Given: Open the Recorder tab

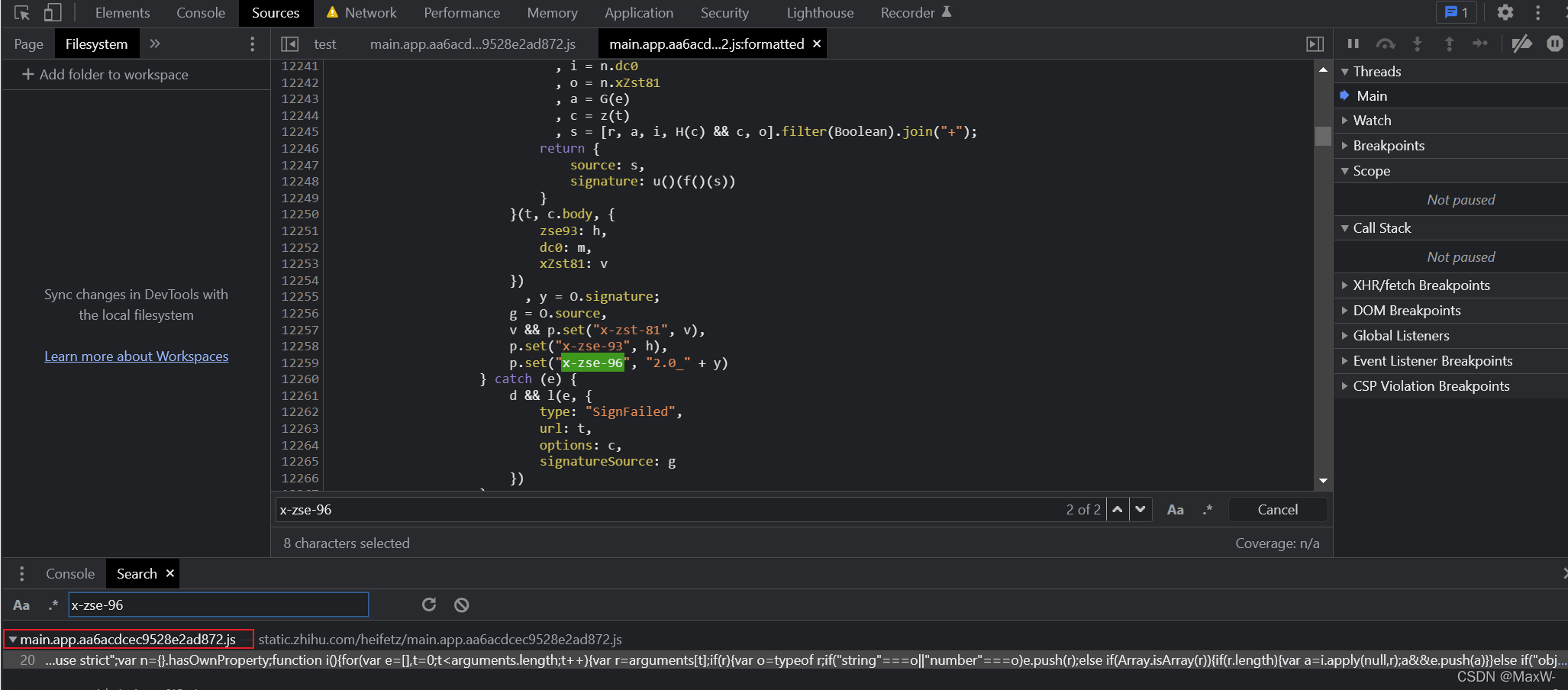Looking at the screenshot, I should click(915, 13).
